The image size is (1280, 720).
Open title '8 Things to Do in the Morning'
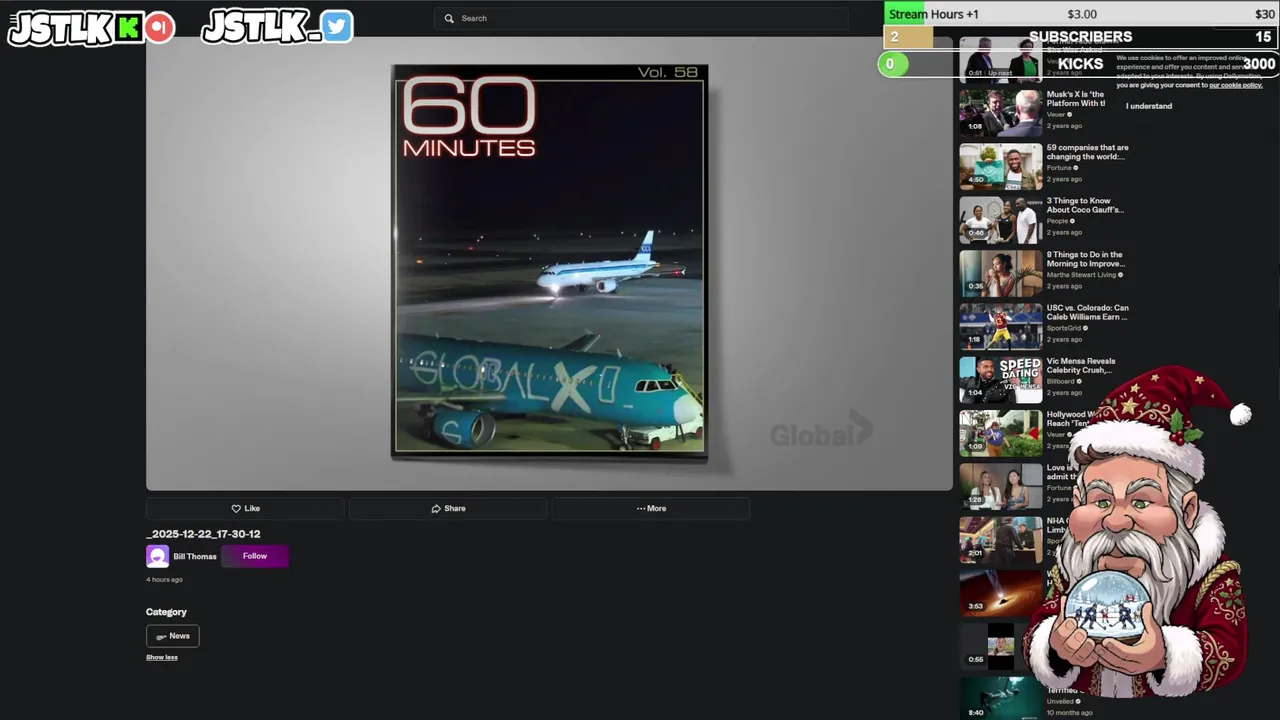point(1085,259)
